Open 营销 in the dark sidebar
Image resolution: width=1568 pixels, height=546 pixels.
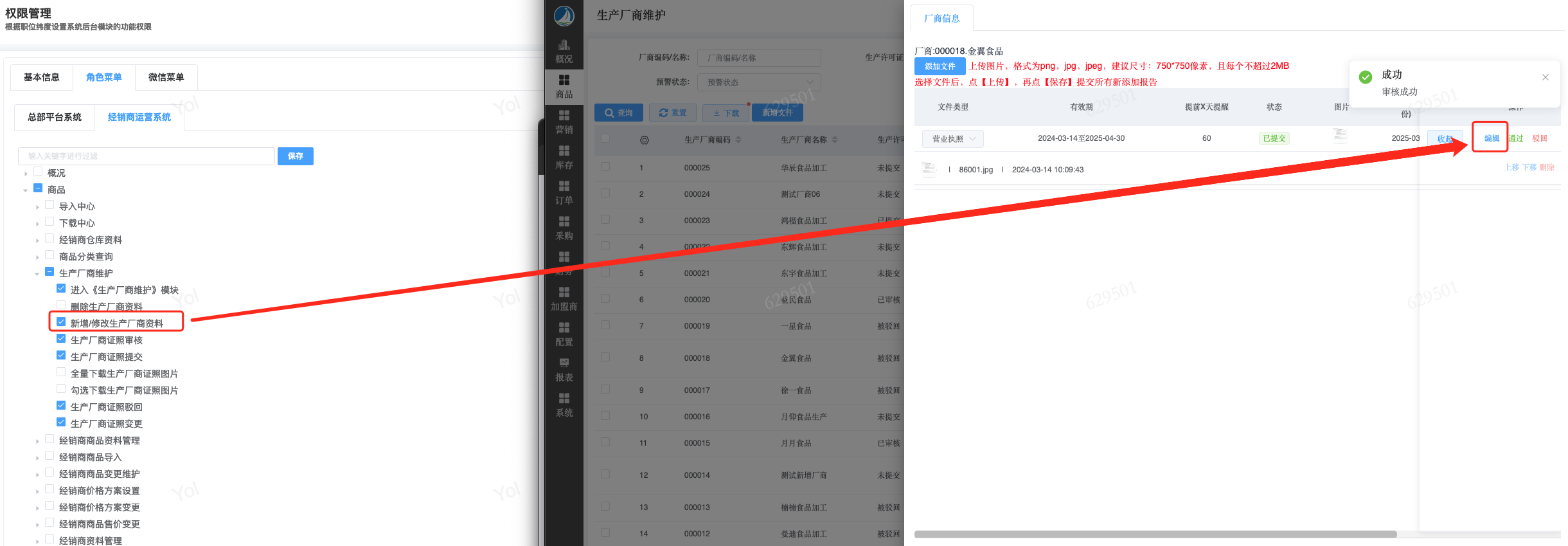coord(564,122)
